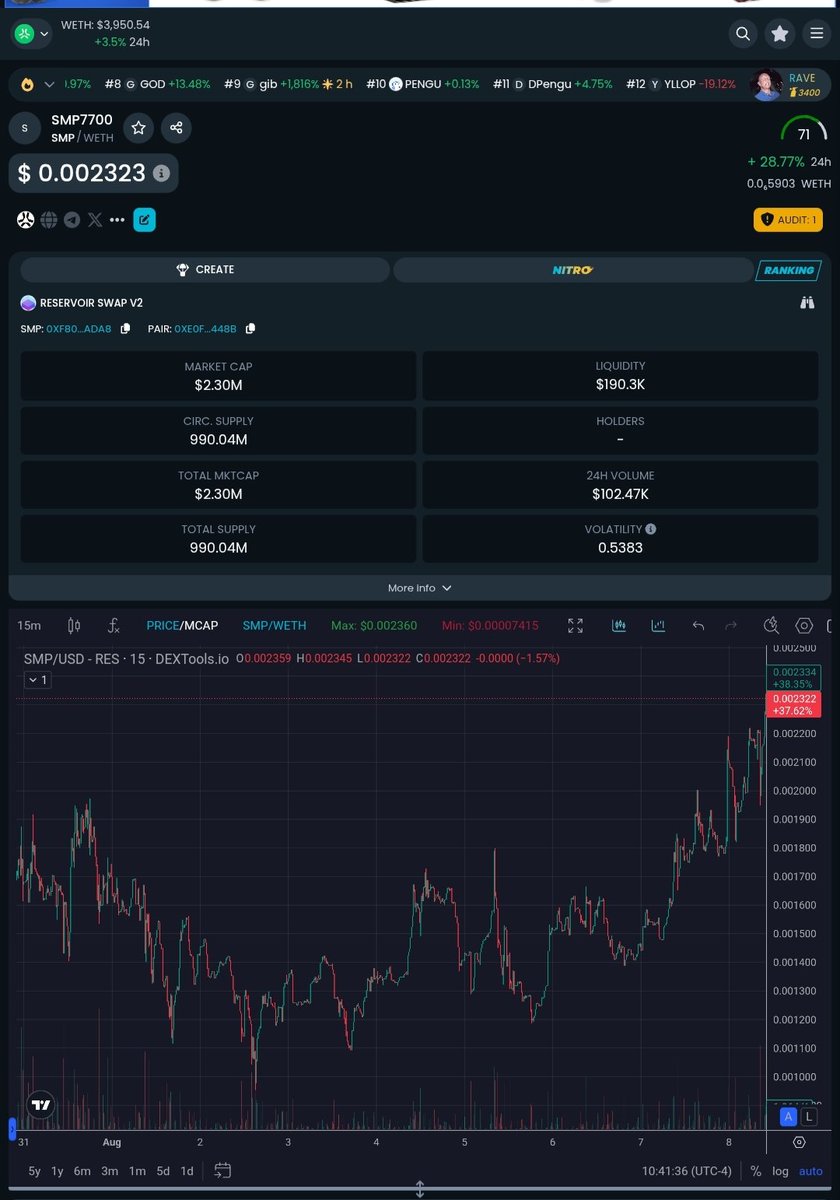Screen dimensions: 840x1200
Task: Set the chart range to 6m
Action: pos(83,1171)
